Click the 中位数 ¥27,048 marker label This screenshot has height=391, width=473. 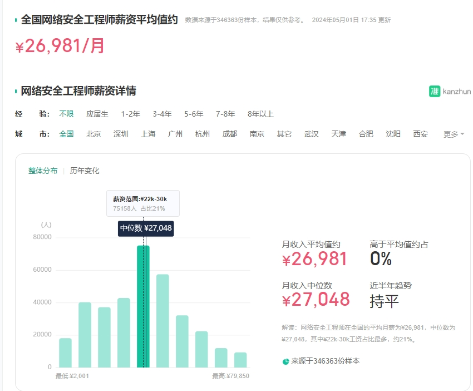click(146, 228)
